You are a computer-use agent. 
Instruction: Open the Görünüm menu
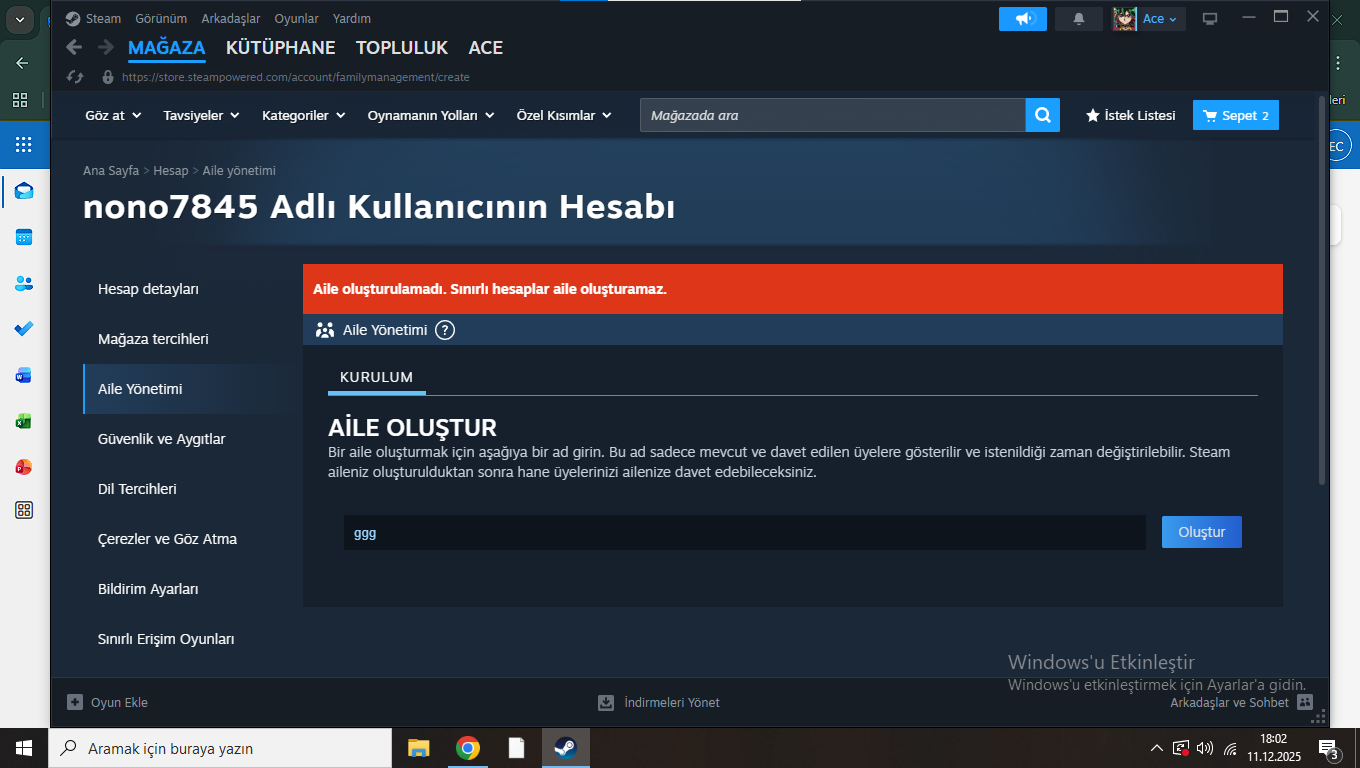[161, 19]
